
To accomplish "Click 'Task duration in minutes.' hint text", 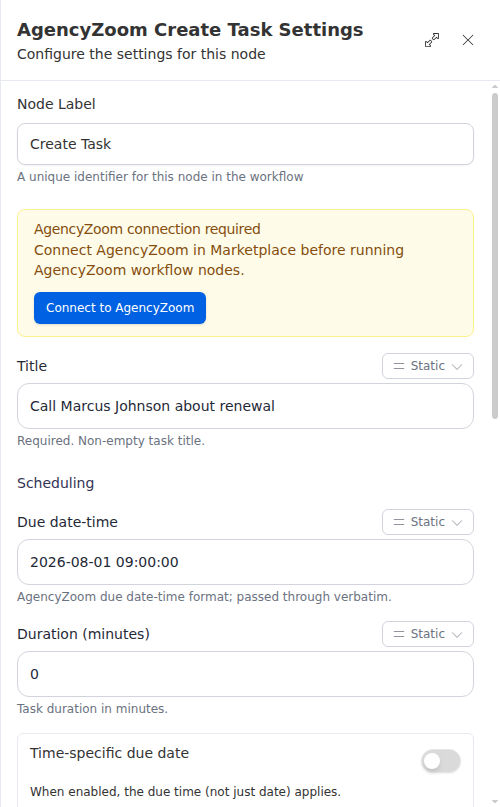I will point(93,709).
